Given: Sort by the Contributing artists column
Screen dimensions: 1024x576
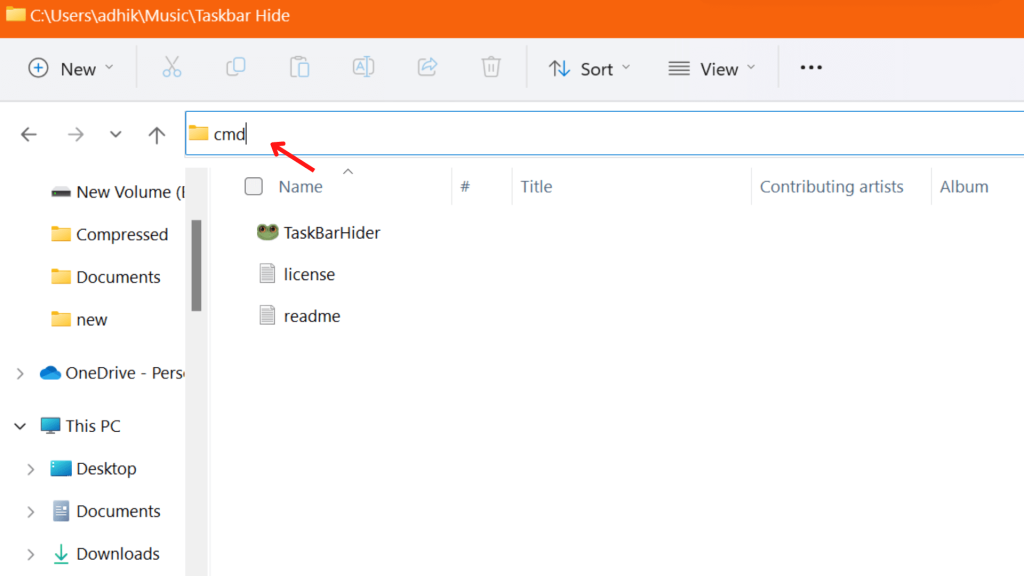Looking at the screenshot, I should pos(831,187).
